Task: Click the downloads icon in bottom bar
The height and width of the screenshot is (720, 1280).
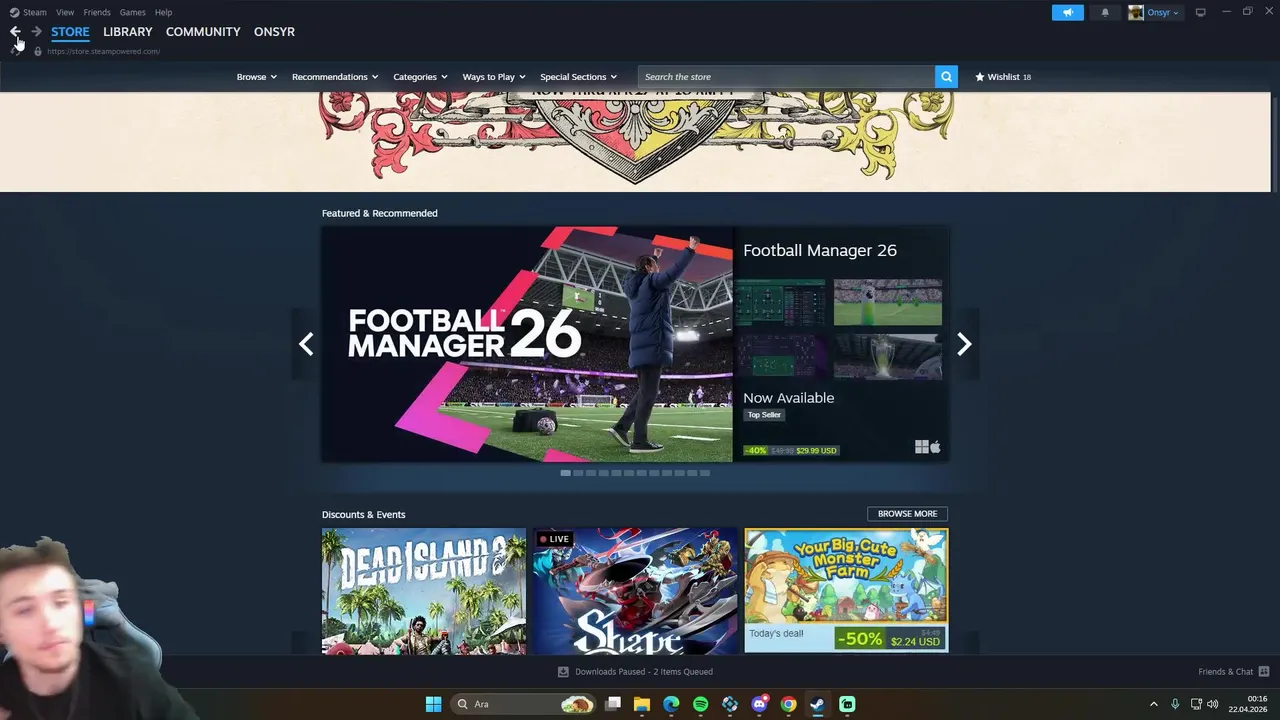Action: [x=563, y=672]
